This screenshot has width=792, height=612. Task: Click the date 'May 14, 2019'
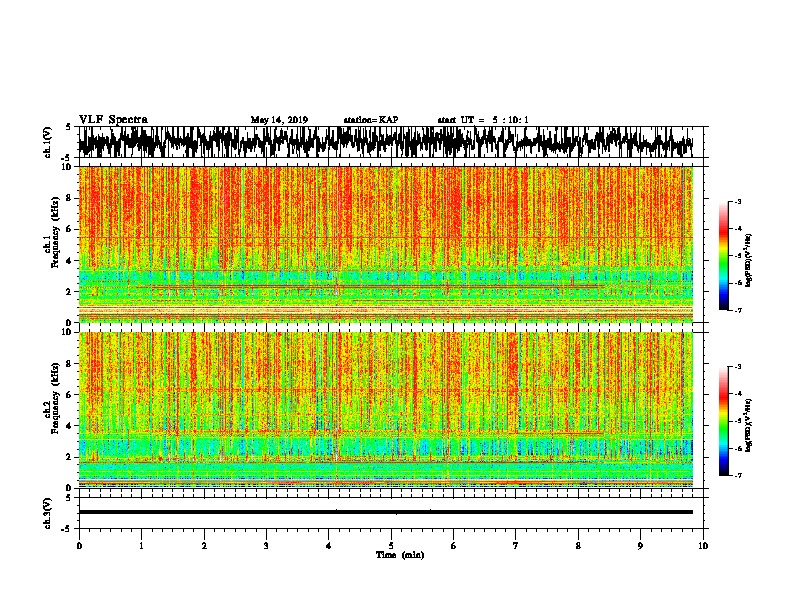coord(279,120)
